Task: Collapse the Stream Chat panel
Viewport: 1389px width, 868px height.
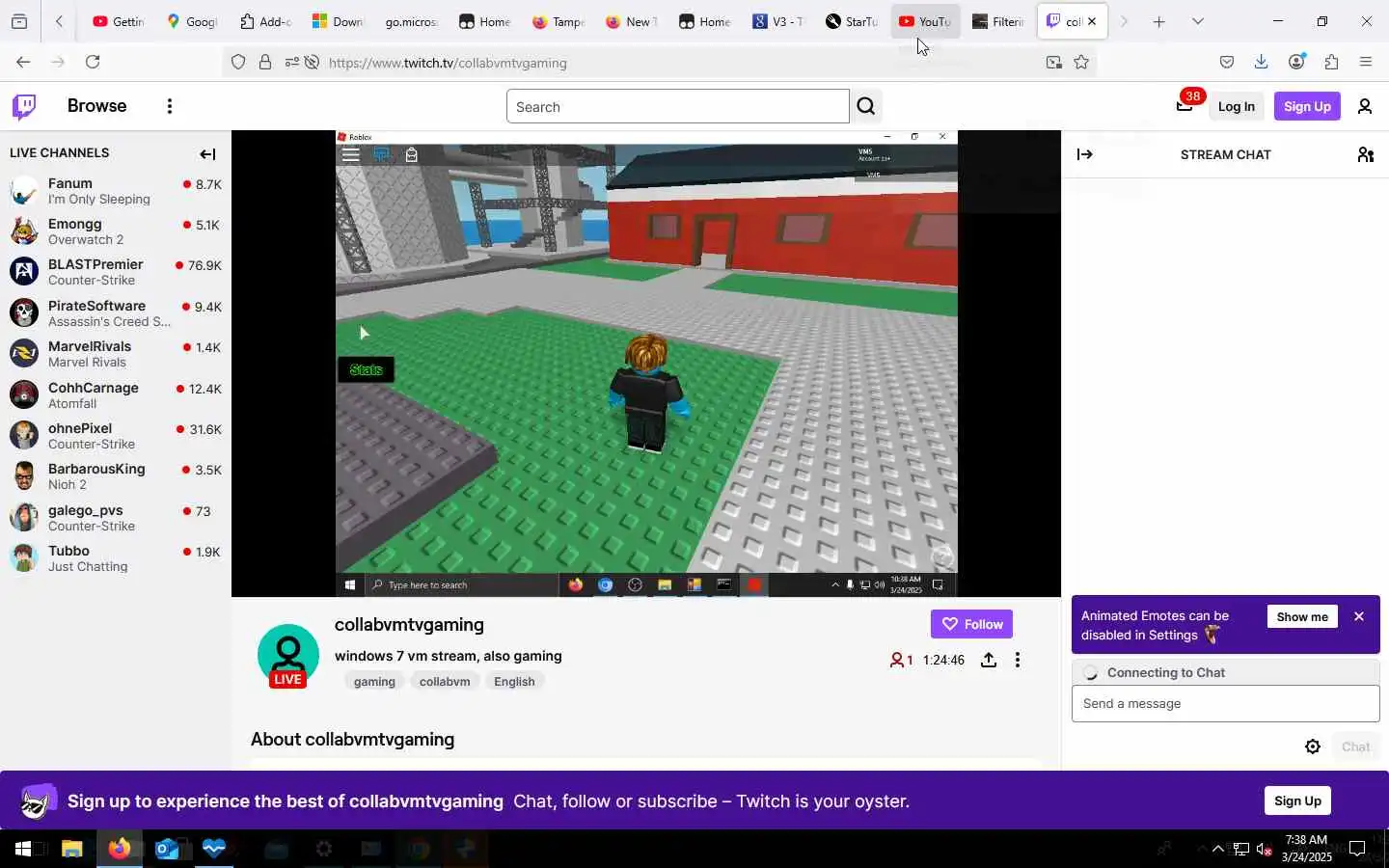Action: [x=1085, y=154]
